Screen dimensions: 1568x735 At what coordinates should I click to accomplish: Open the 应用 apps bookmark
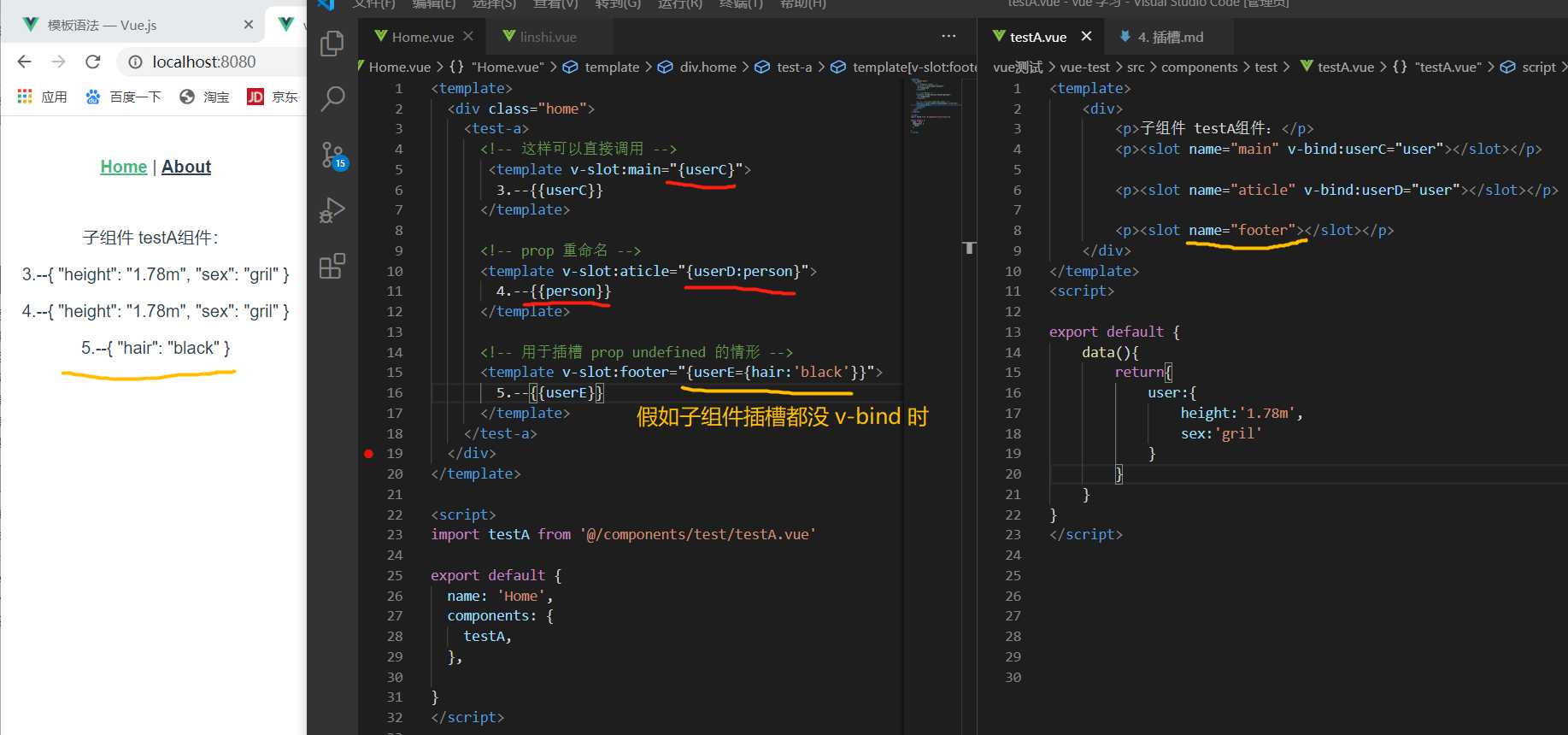tap(42, 97)
